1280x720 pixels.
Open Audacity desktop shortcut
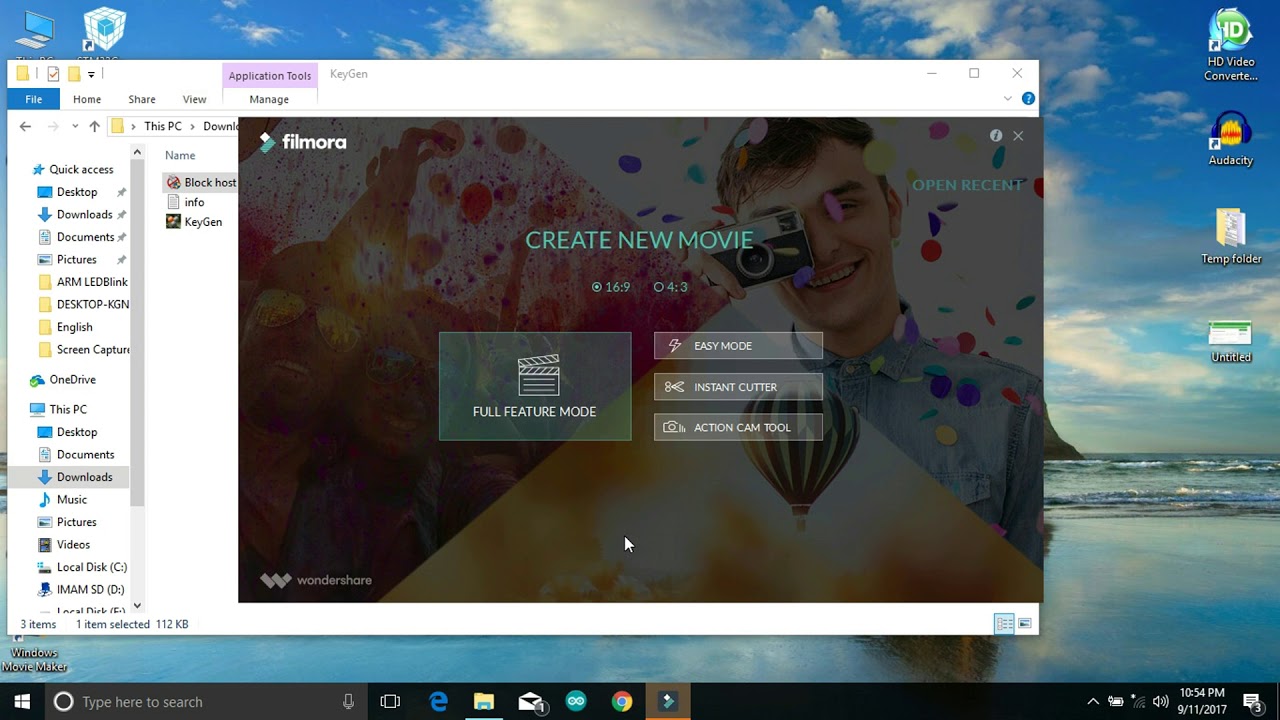[x=1230, y=140]
